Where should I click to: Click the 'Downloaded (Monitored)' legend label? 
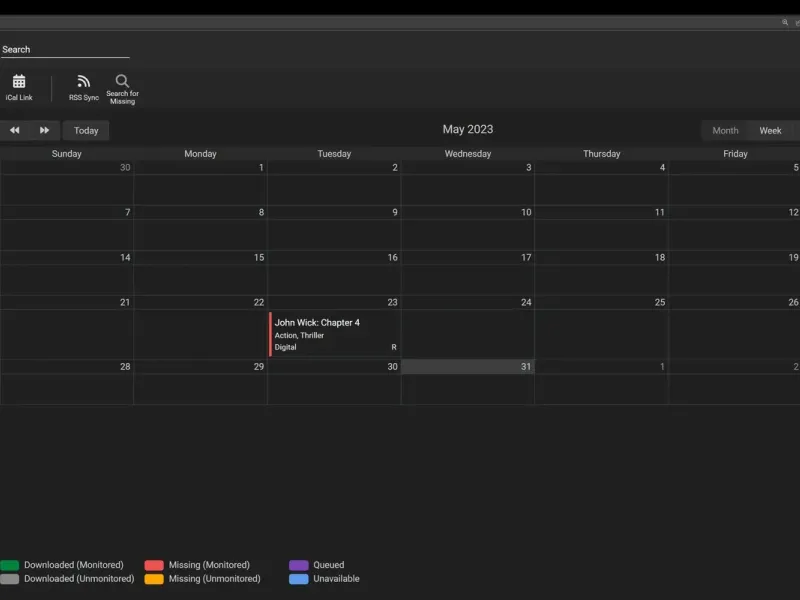coord(73,565)
